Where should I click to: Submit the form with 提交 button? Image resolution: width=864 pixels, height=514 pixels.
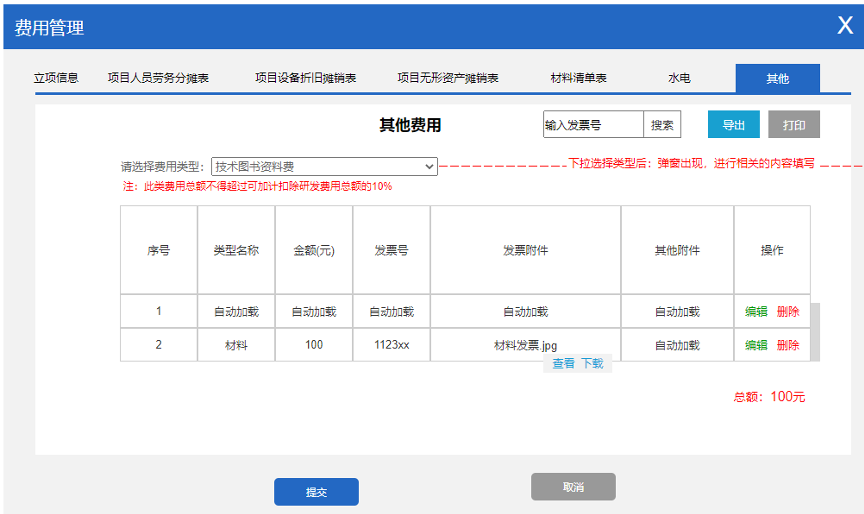316,492
